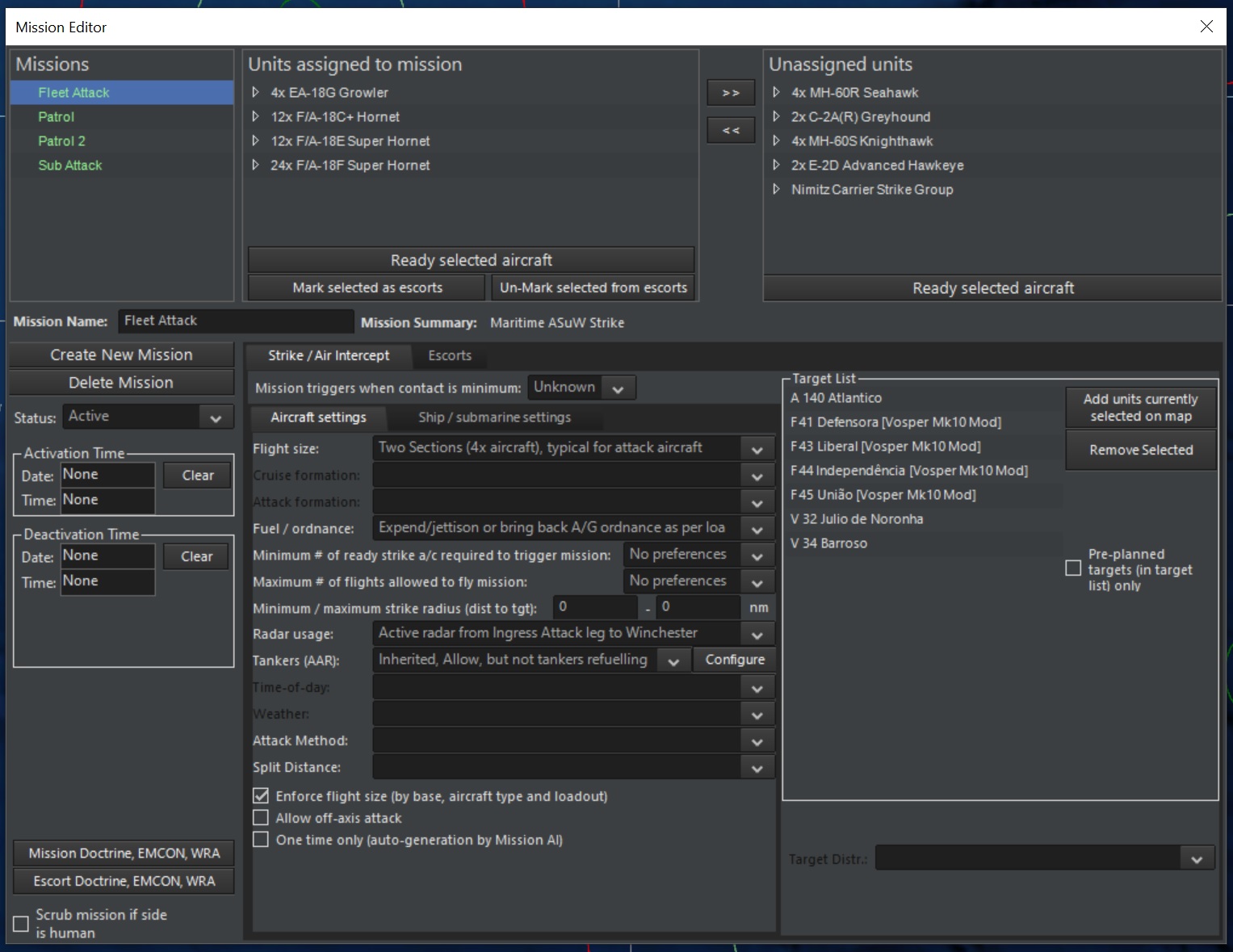Viewport: 1233px width, 952px height.
Task: Expand the 2x E-2D Advanced Hawkeye group
Action: coord(776,166)
